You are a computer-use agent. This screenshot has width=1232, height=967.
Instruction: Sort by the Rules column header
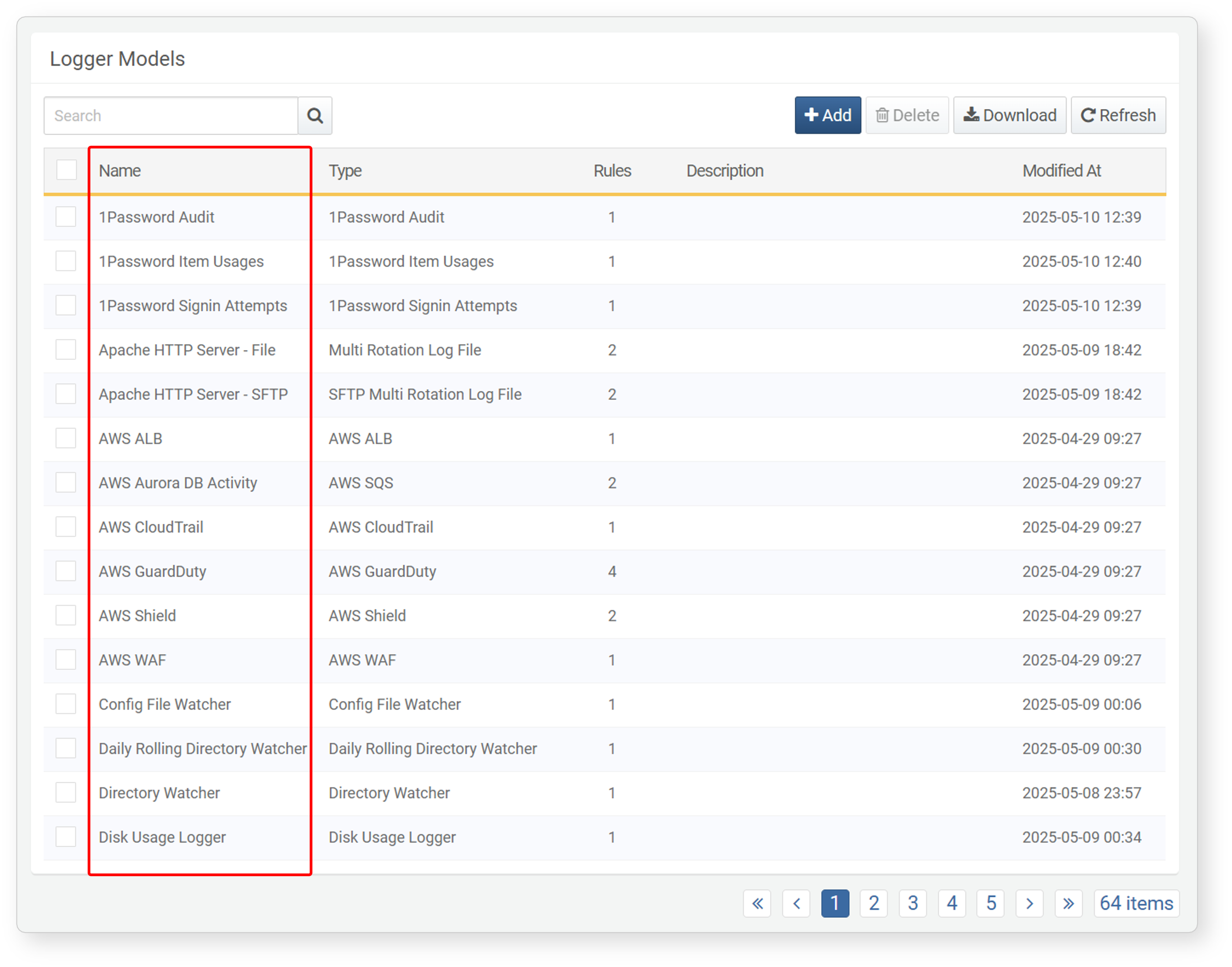tap(612, 170)
